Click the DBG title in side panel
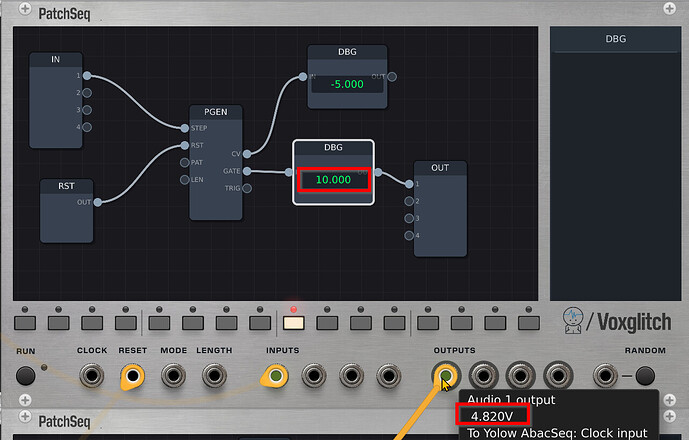Screen dimensions: 689x440 616,39
